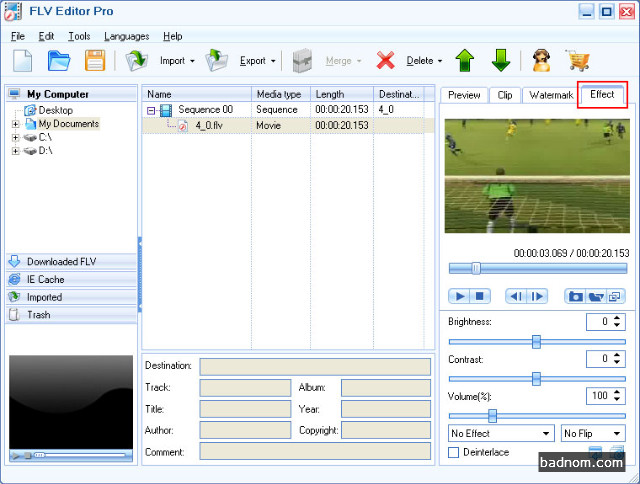Open the Tools menu
Viewport: 640px width, 484px height.
[x=79, y=36]
